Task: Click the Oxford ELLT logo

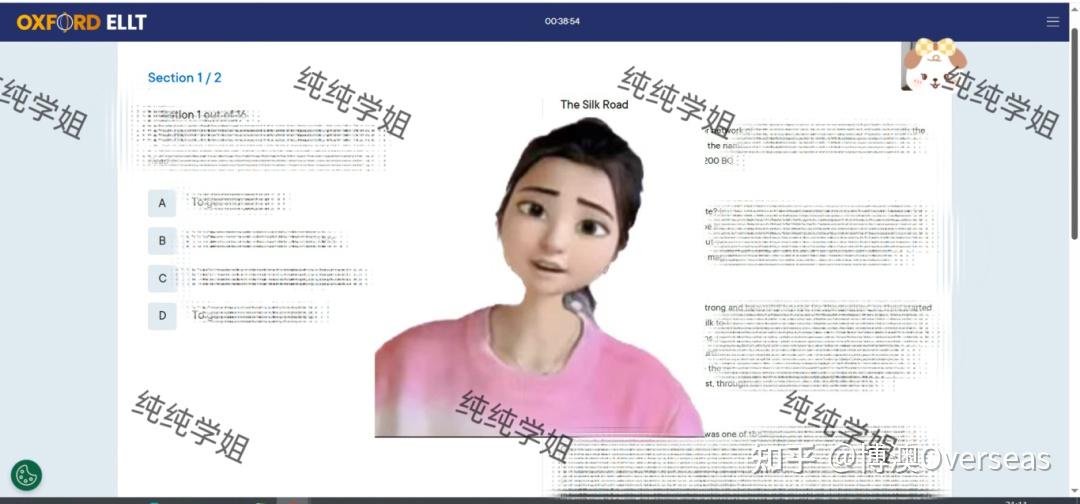Action: (x=81, y=22)
